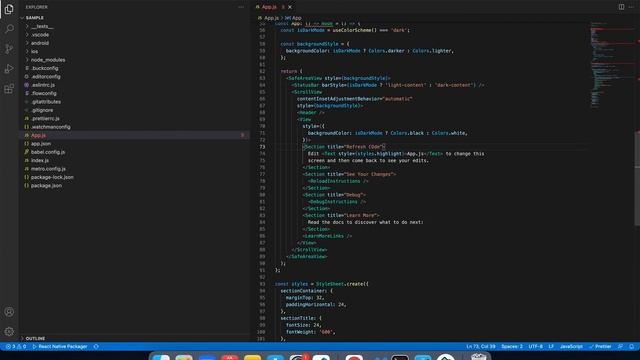Expand the OUTLINE section

(x=35, y=338)
